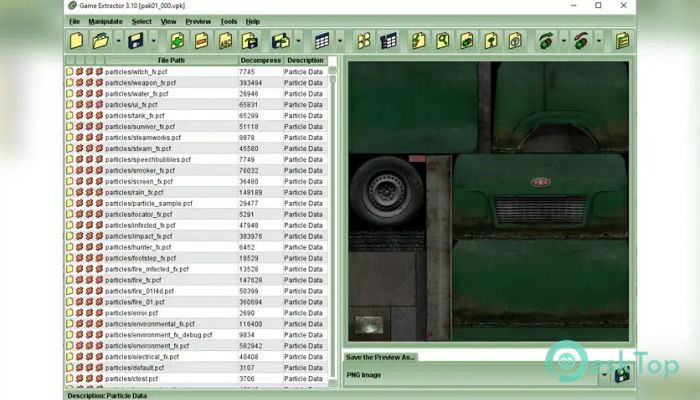Click the tree table view icon
Image resolution: width=700 pixels, height=400 pixels.
click(x=388, y=41)
